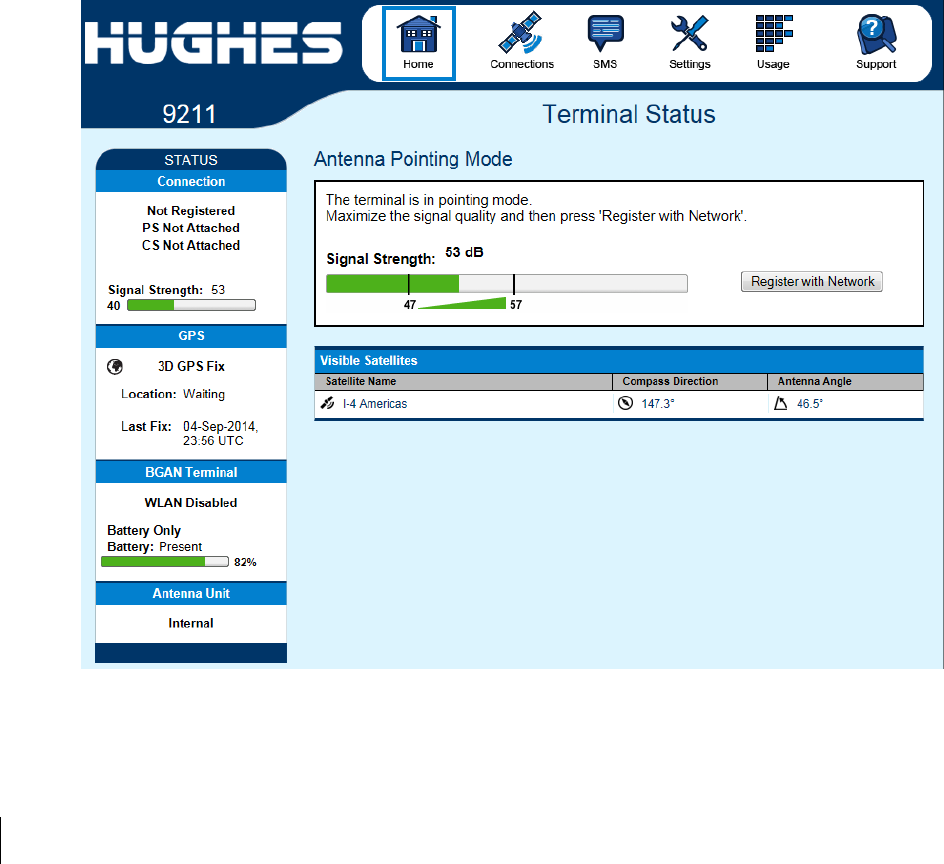Click the compass direction icon

click(626, 403)
